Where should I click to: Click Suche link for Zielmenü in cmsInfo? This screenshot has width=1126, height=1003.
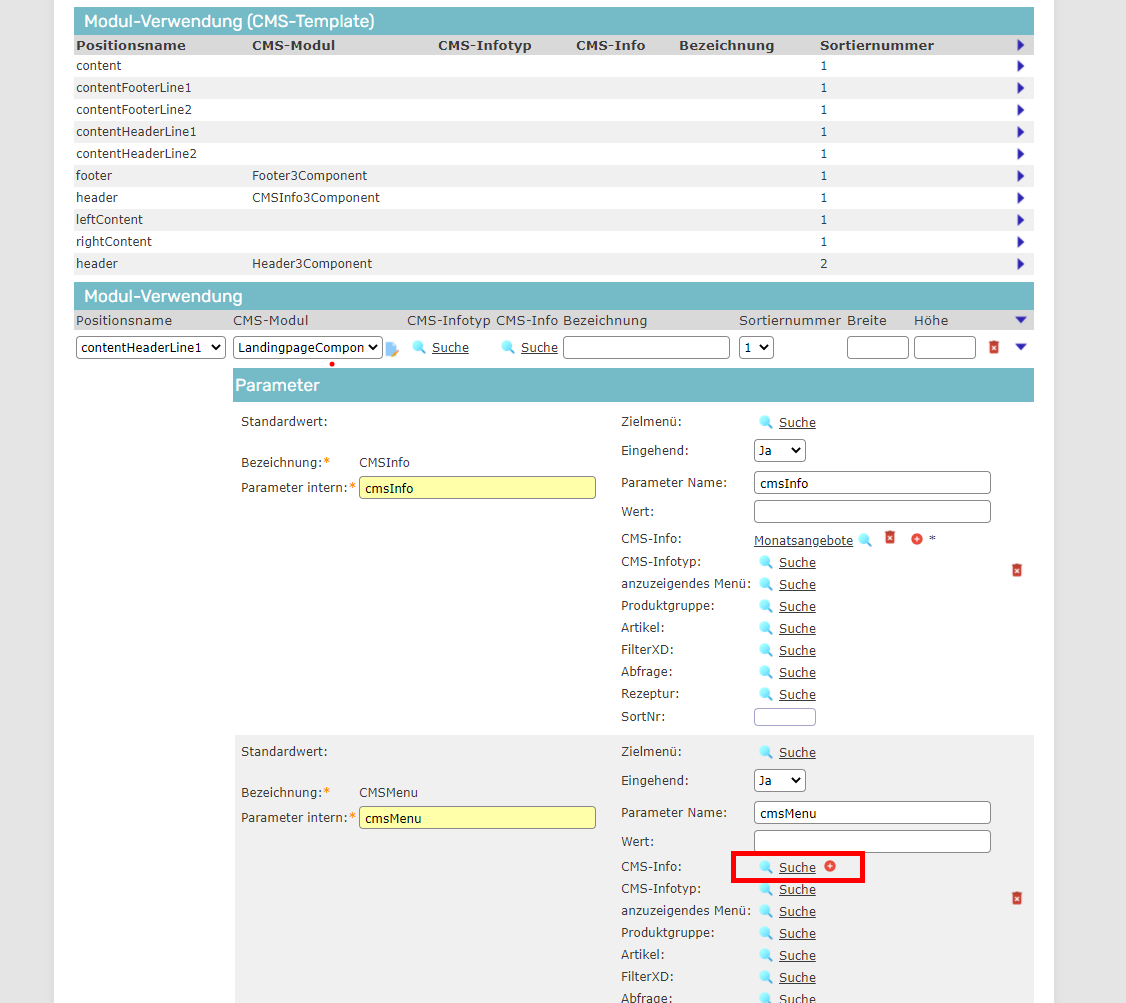click(797, 423)
